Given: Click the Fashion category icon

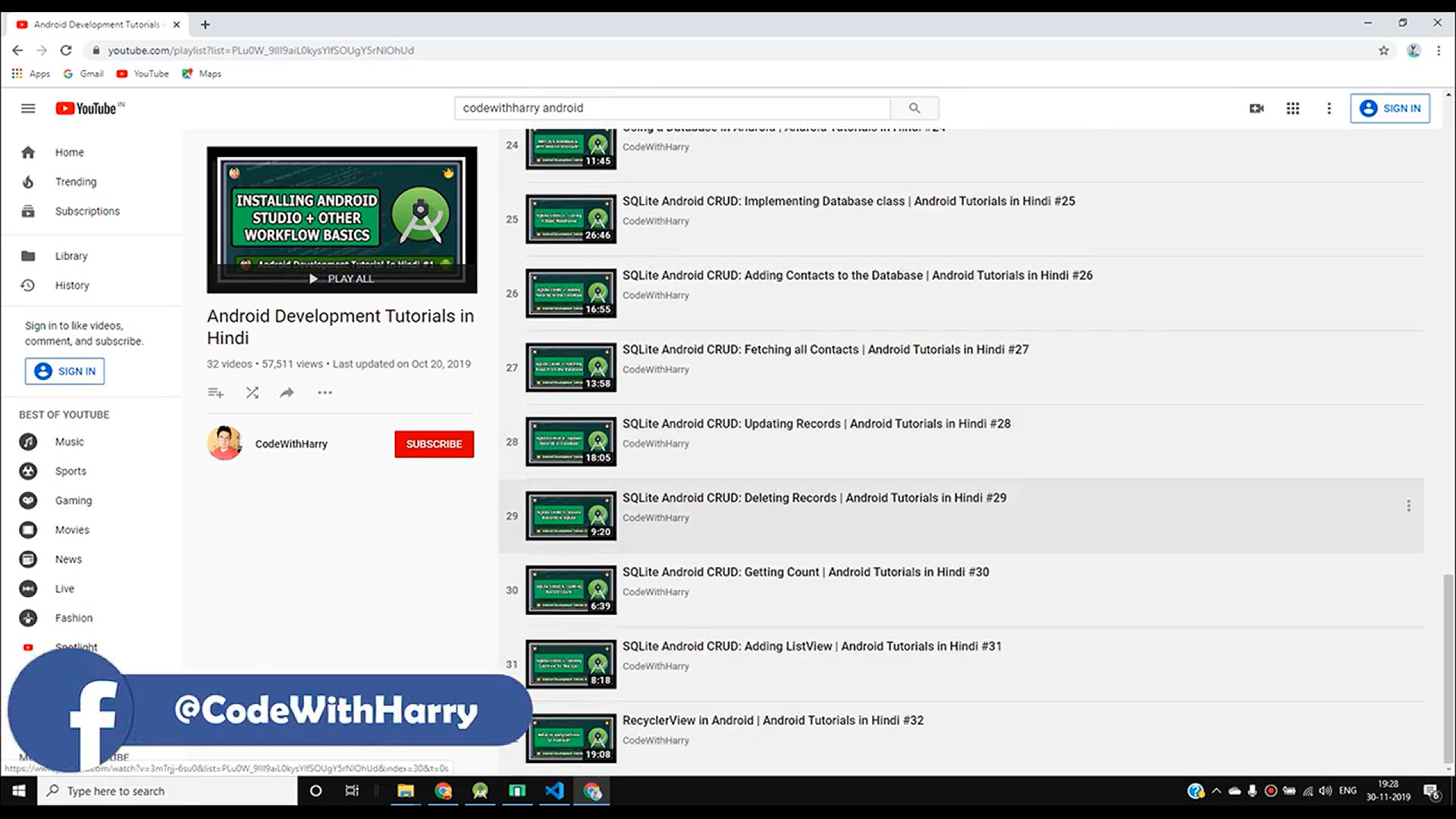Looking at the screenshot, I should click(28, 619).
